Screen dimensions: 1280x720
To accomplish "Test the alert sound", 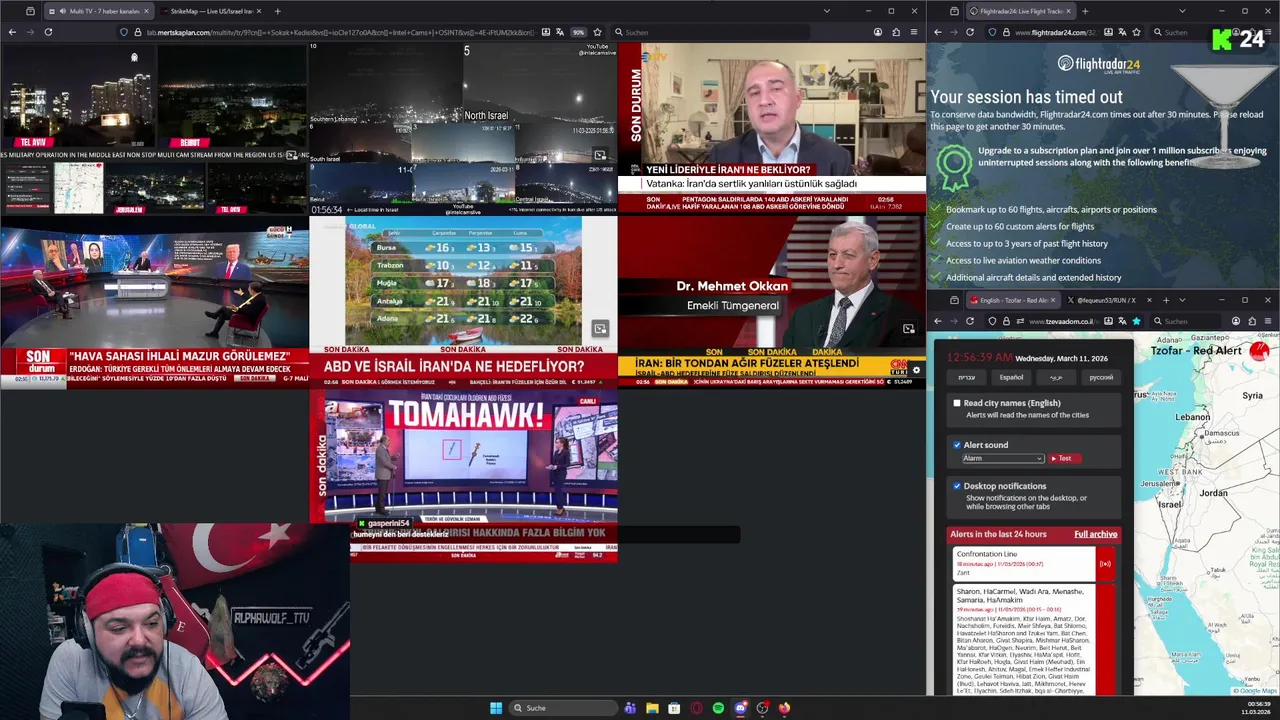I will (x=1064, y=458).
